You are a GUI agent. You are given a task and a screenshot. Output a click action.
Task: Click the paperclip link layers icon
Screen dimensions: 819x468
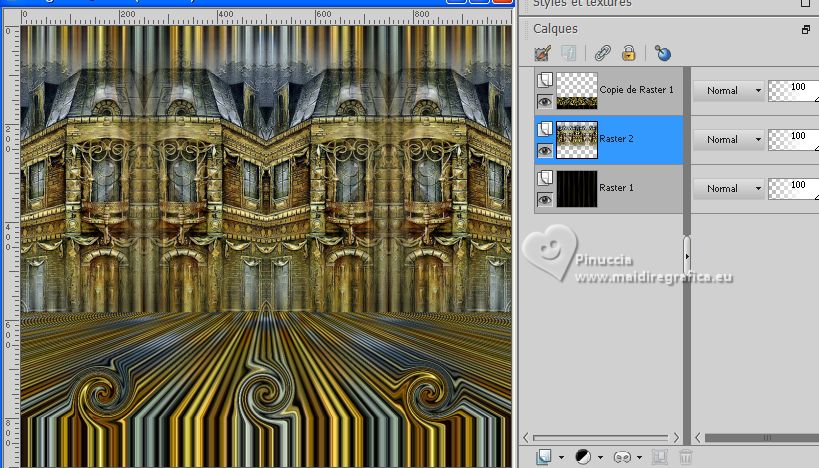point(603,53)
